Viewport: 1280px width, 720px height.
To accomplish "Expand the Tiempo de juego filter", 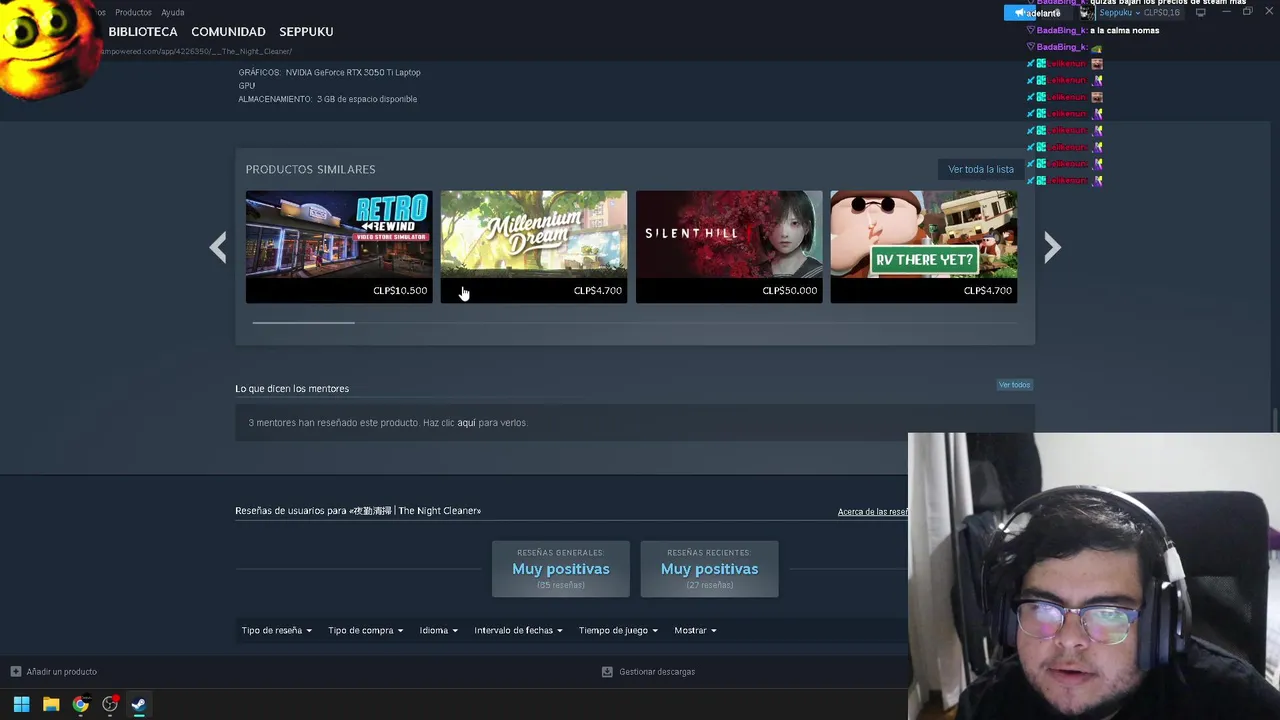I will click(x=618, y=631).
